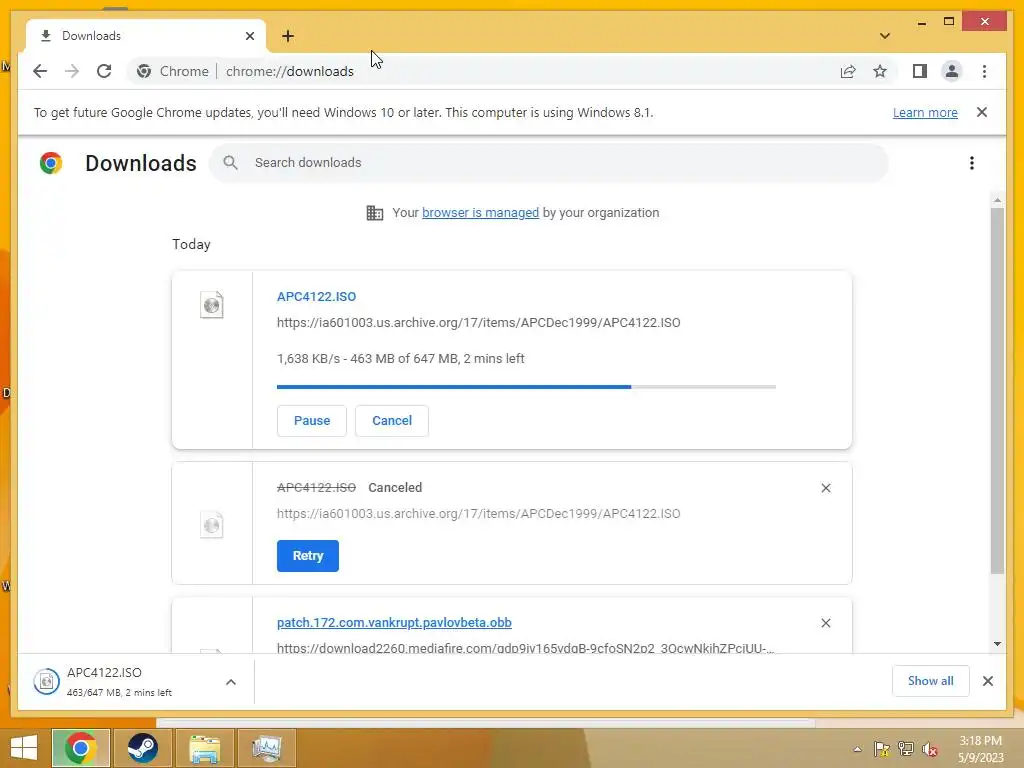Click the forward navigation arrow
Viewport: 1024px width, 768px height.
pos(72,71)
